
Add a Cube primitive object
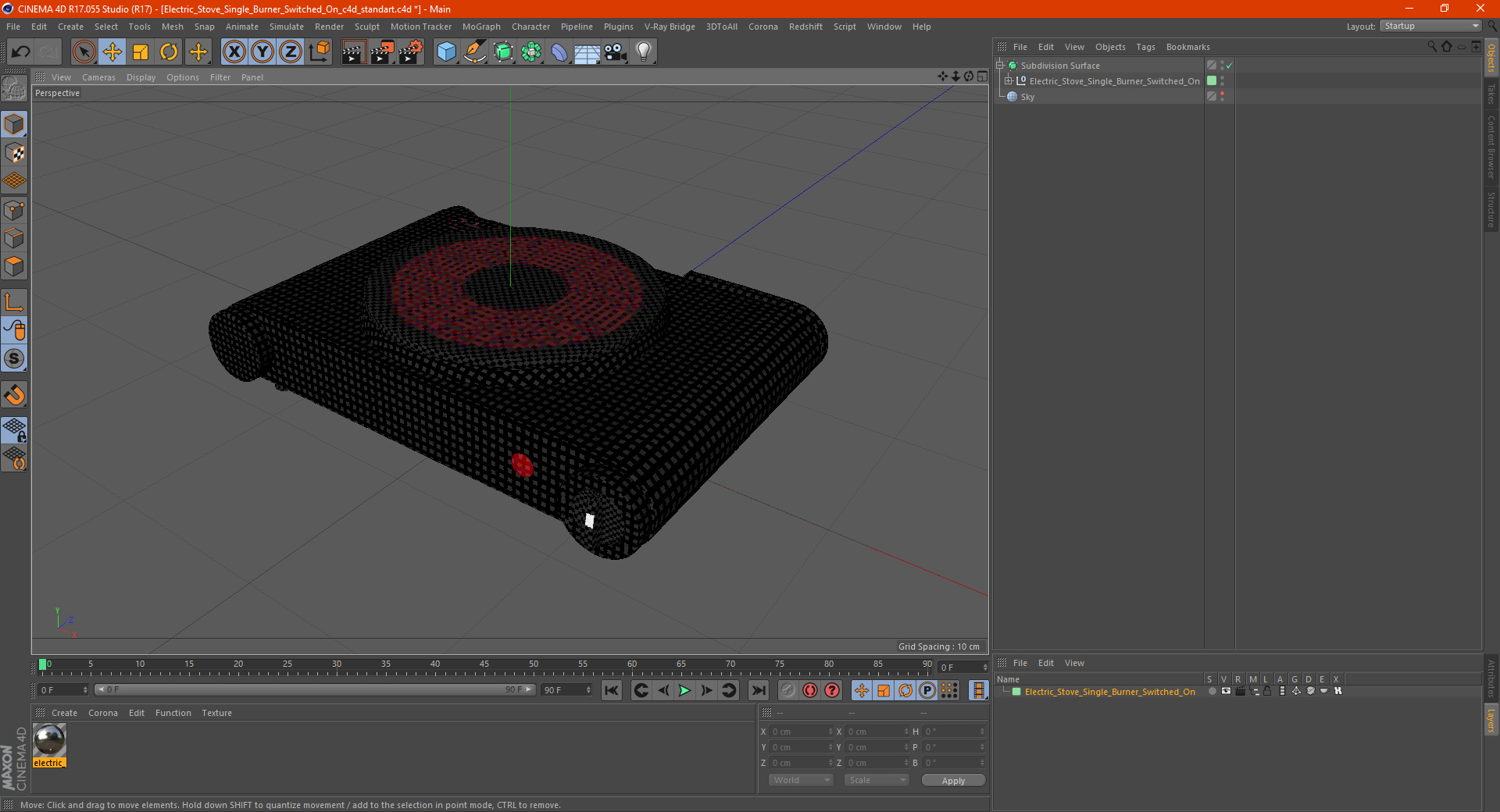pos(446,52)
